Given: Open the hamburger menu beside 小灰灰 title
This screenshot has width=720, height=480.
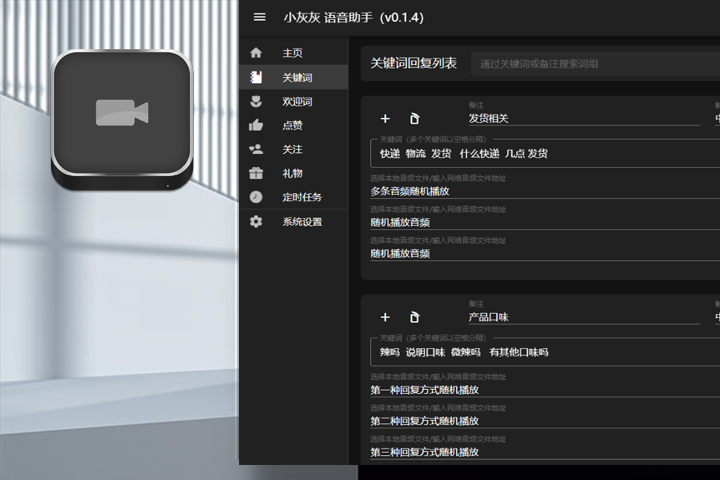Looking at the screenshot, I should (260, 17).
